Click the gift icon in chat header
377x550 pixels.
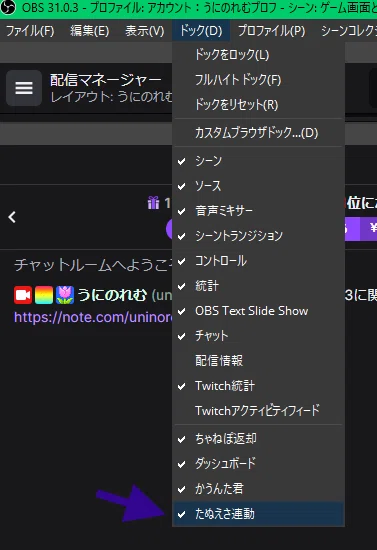tap(153, 203)
